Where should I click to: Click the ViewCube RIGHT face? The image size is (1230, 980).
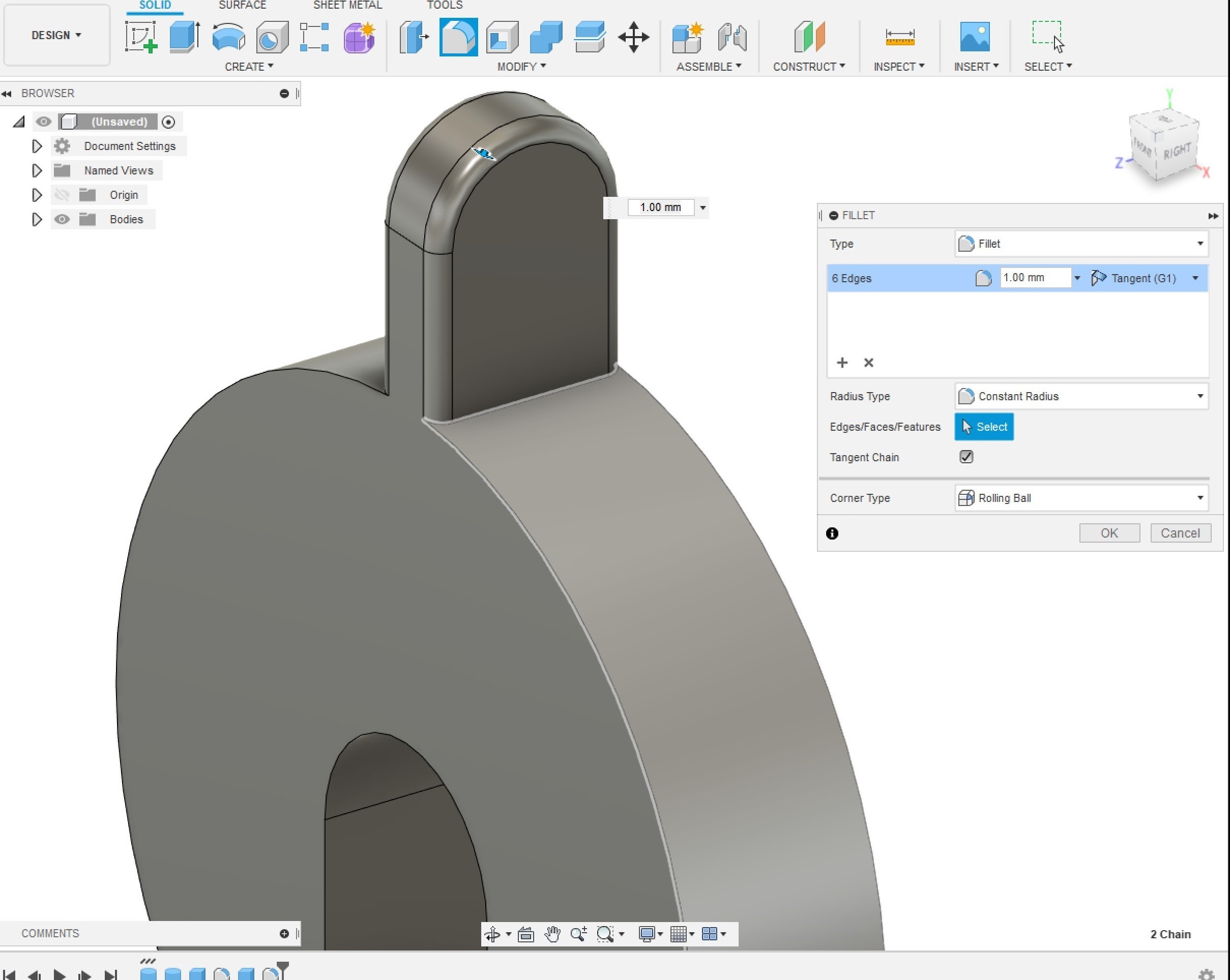[1177, 151]
